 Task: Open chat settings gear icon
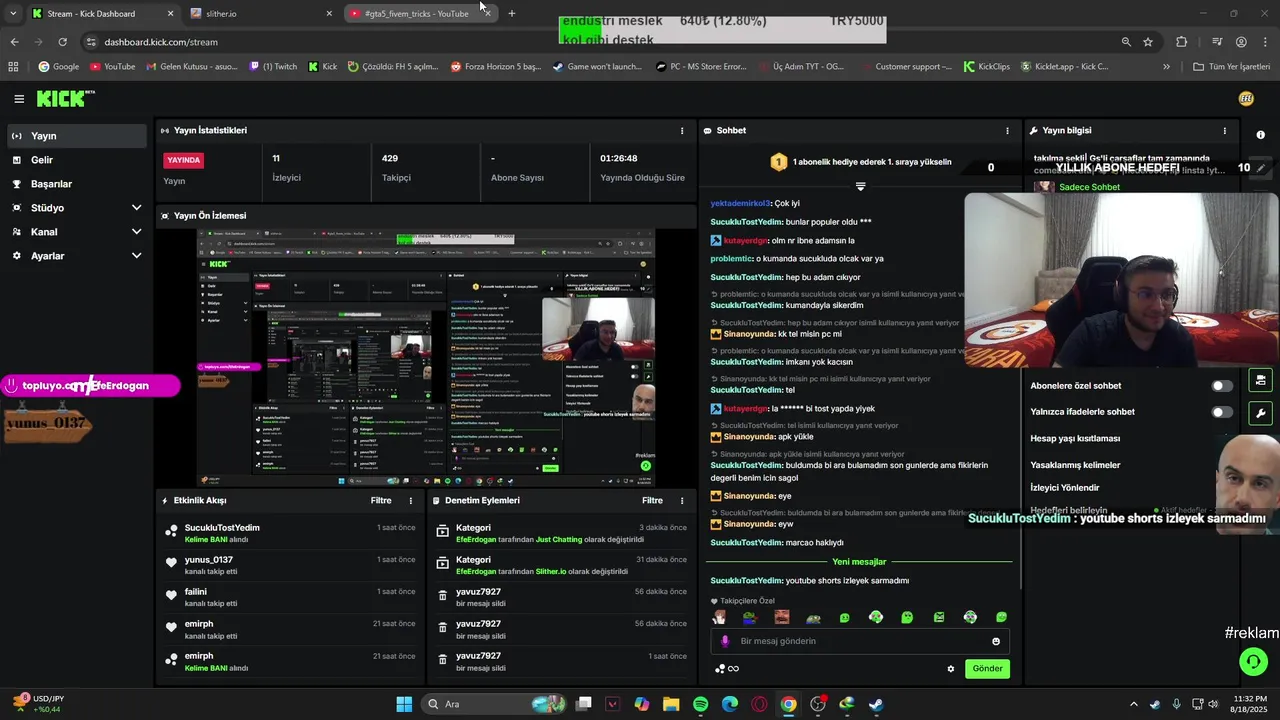[x=951, y=669]
